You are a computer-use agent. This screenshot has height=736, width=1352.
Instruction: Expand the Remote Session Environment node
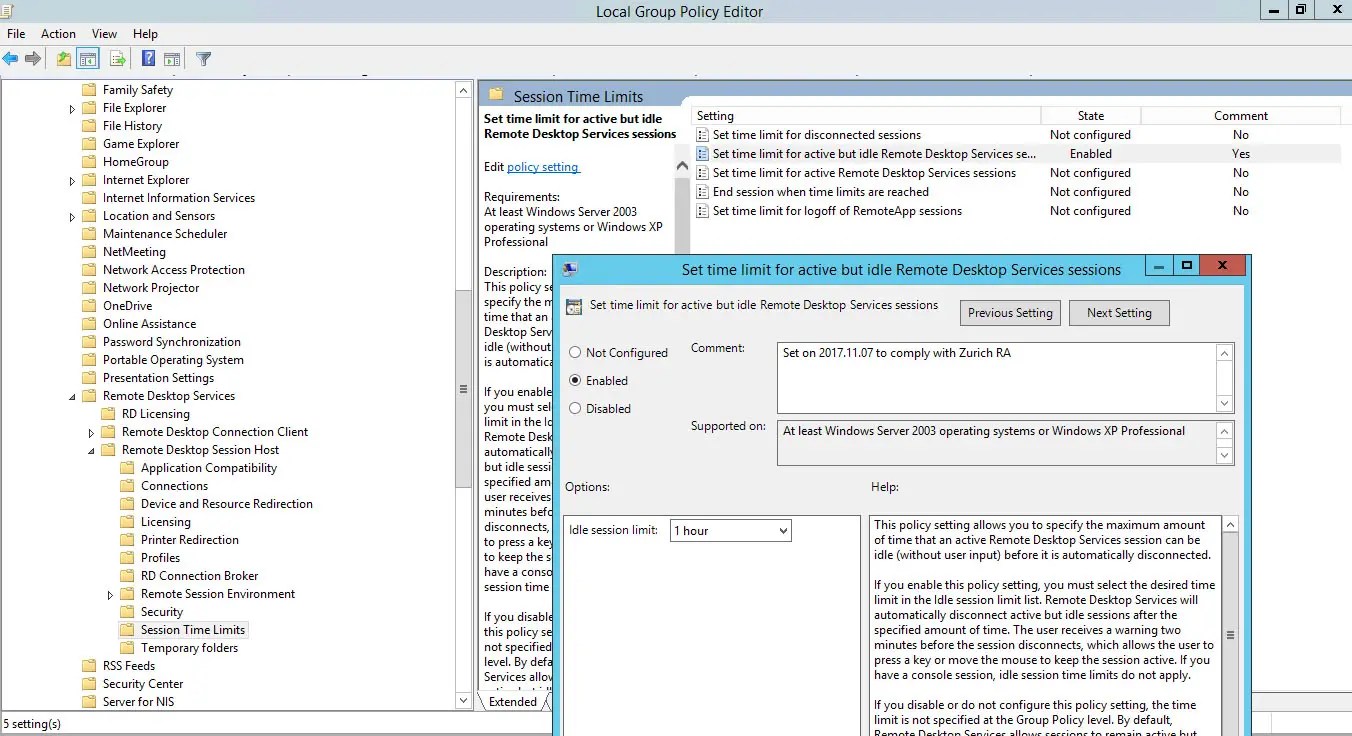110,593
